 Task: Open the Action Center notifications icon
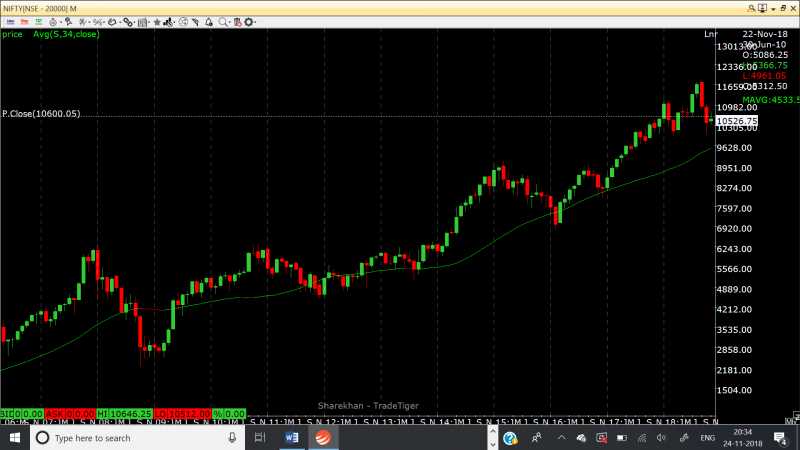[780, 438]
